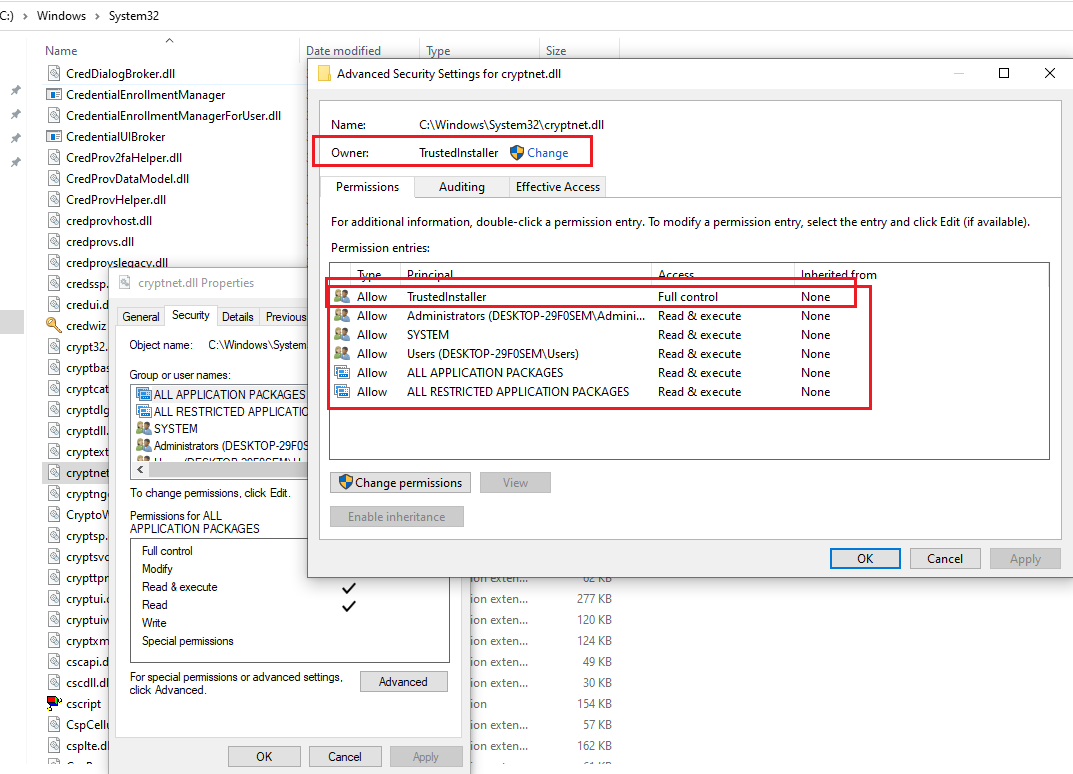Click the shield icon next to Change owner

(517, 153)
